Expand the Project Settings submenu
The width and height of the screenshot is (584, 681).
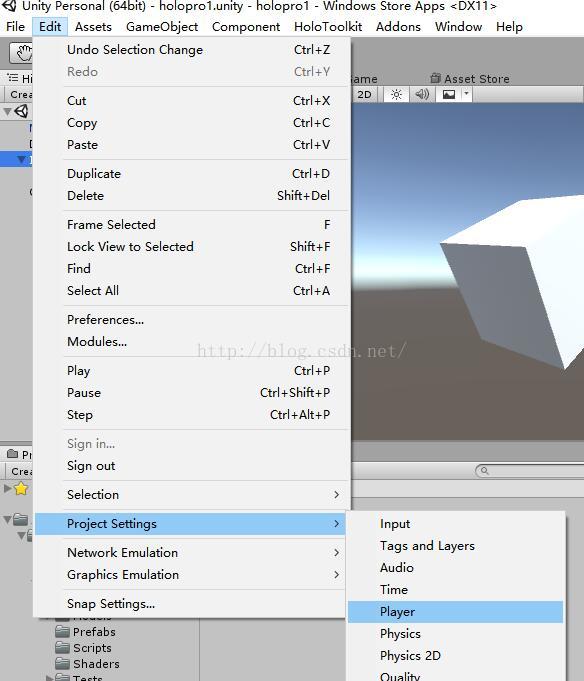190,524
